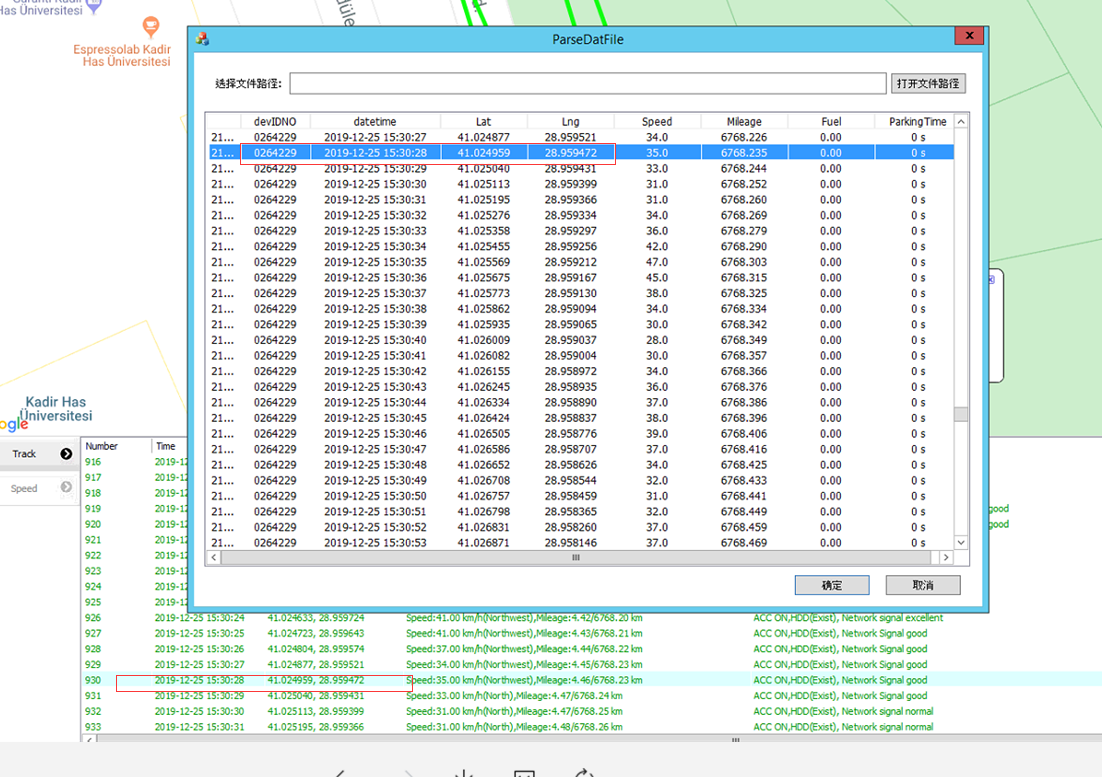Click the Time column header in track list
This screenshot has width=1102, height=777.
169,446
